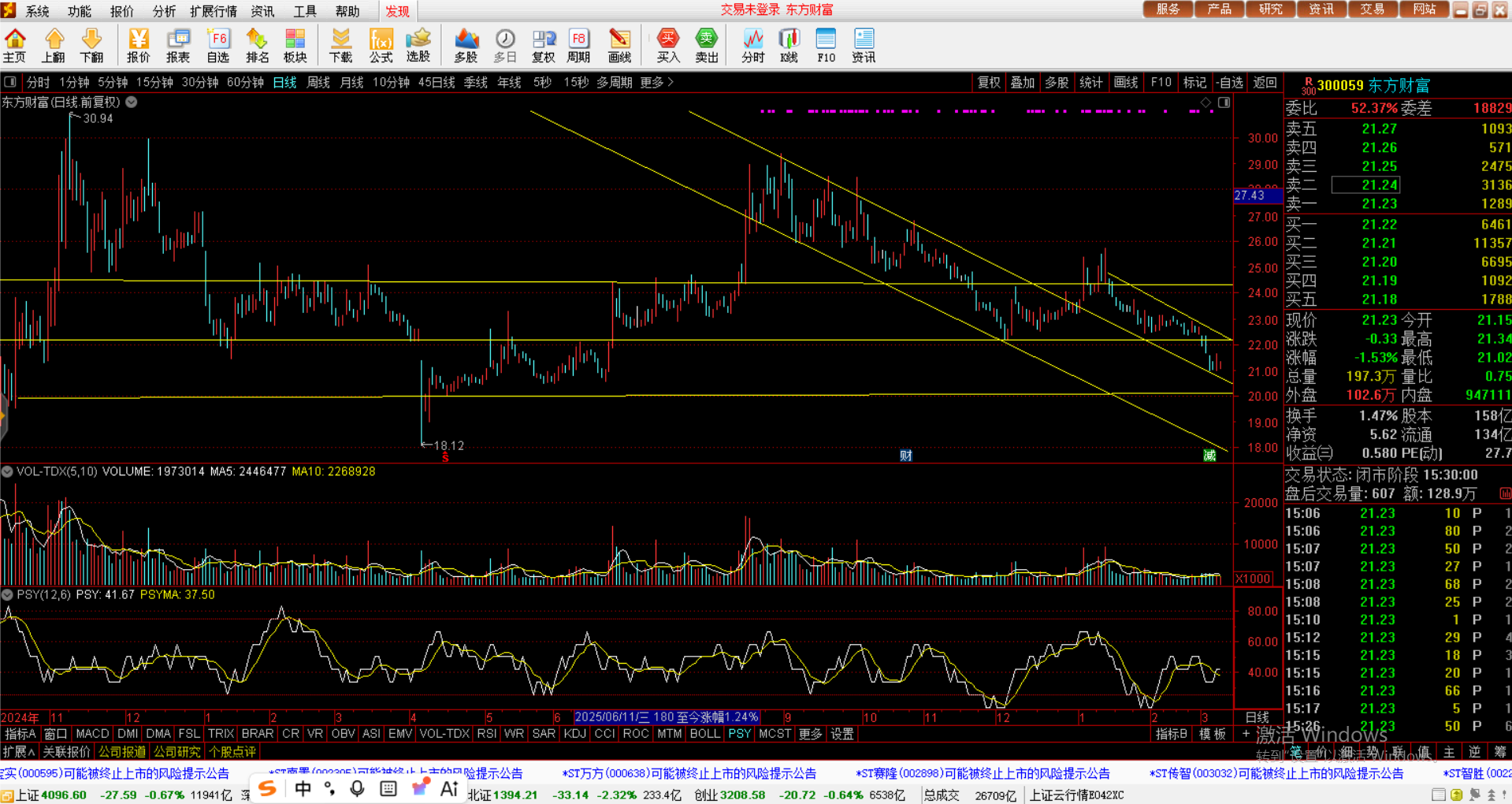Viewport: 1512px width, 804px height.
Task: Open the 主页 home toolbar icon
Action: (14, 46)
